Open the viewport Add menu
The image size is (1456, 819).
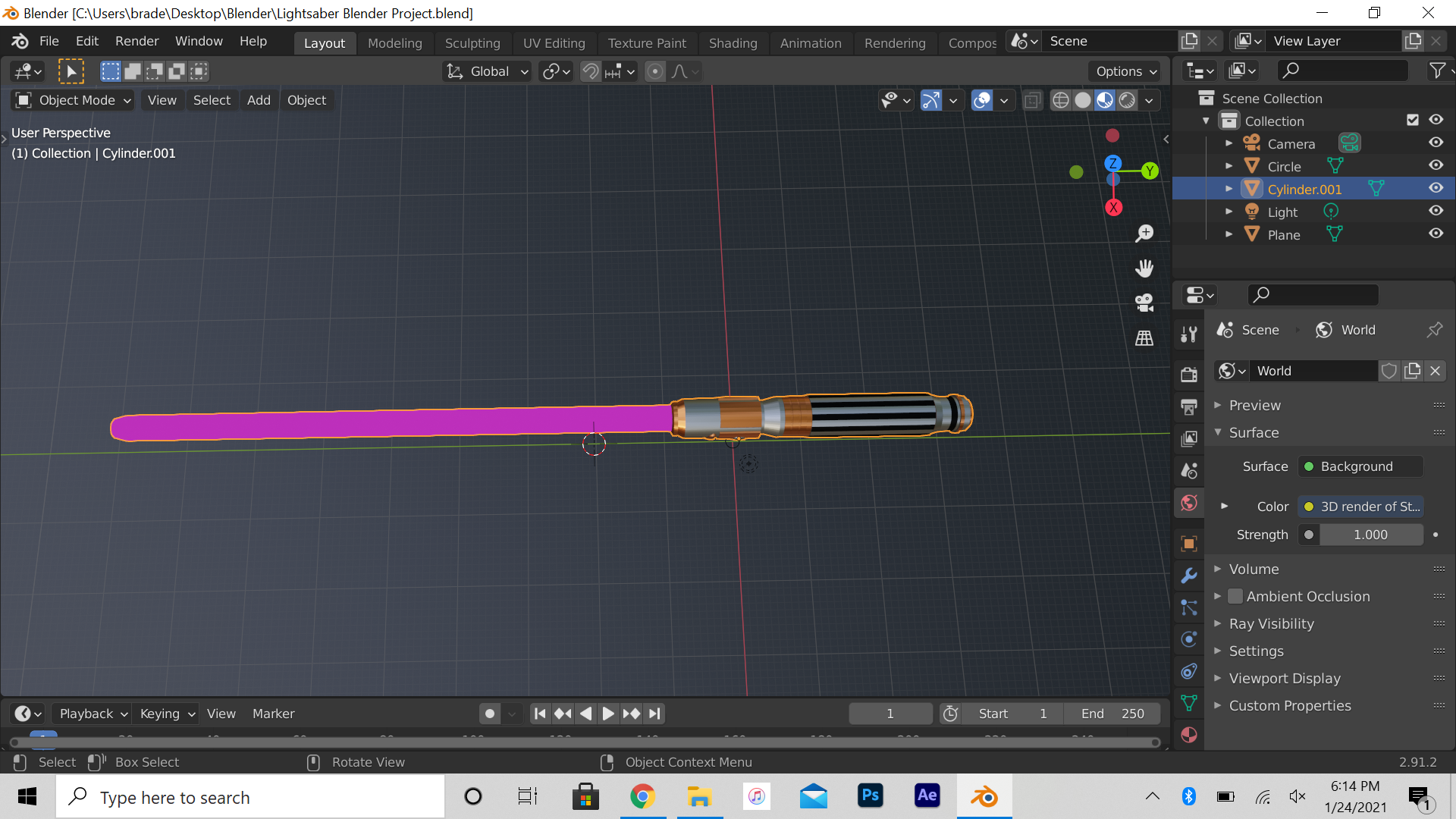pos(259,100)
